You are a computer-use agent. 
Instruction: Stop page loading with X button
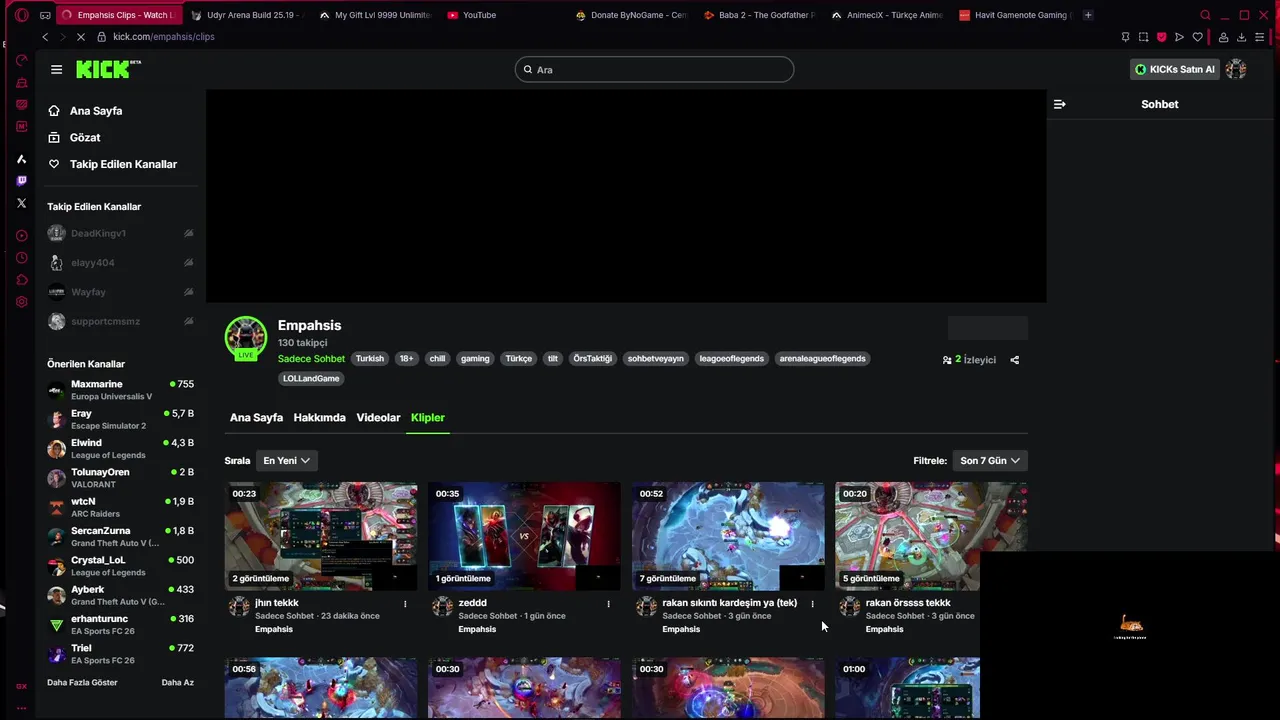point(80,37)
